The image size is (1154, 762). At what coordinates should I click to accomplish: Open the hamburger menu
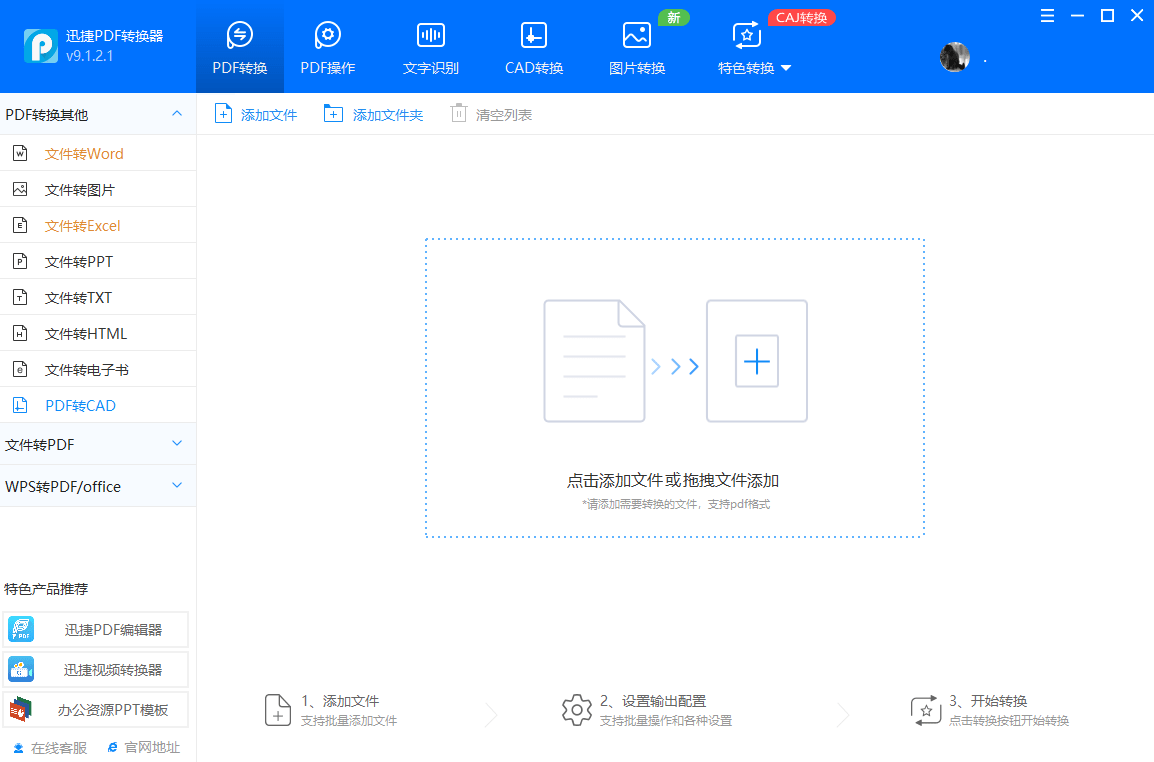1047,15
